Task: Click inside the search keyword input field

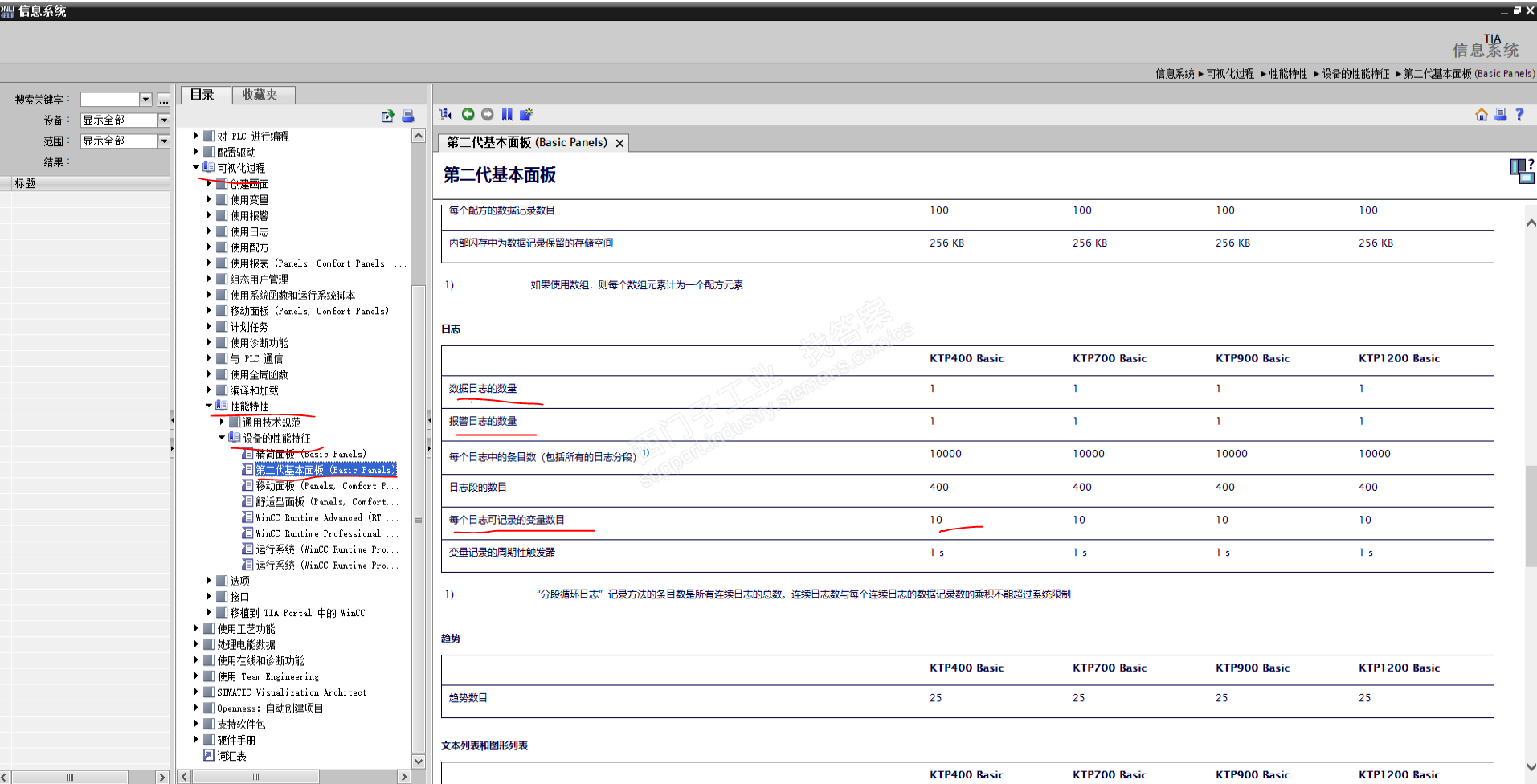Action: [x=110, y=100]
